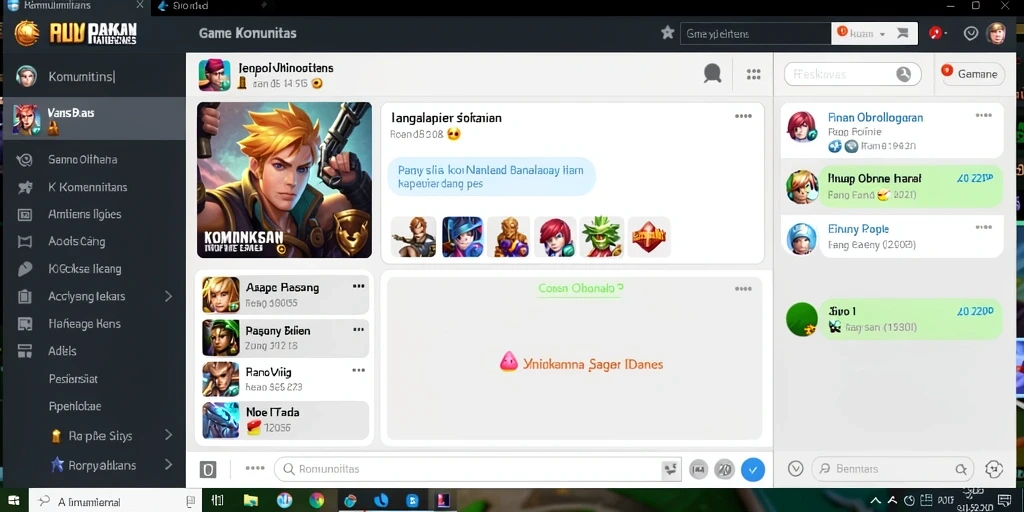Click the image gallery icon near send button
This screenshot has height=512, width=1024.
698,469
